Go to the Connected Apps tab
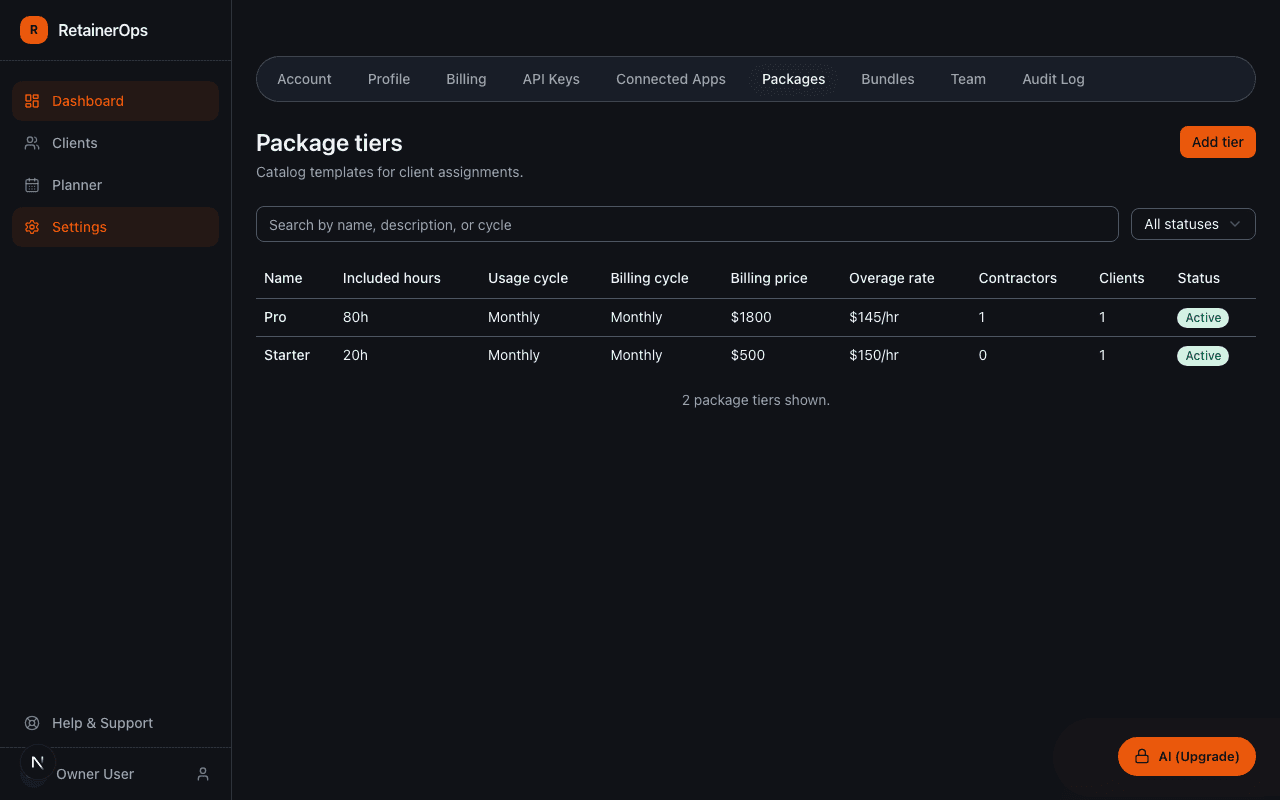Screen dimensions: 1280x800 (x=671, y=79)
